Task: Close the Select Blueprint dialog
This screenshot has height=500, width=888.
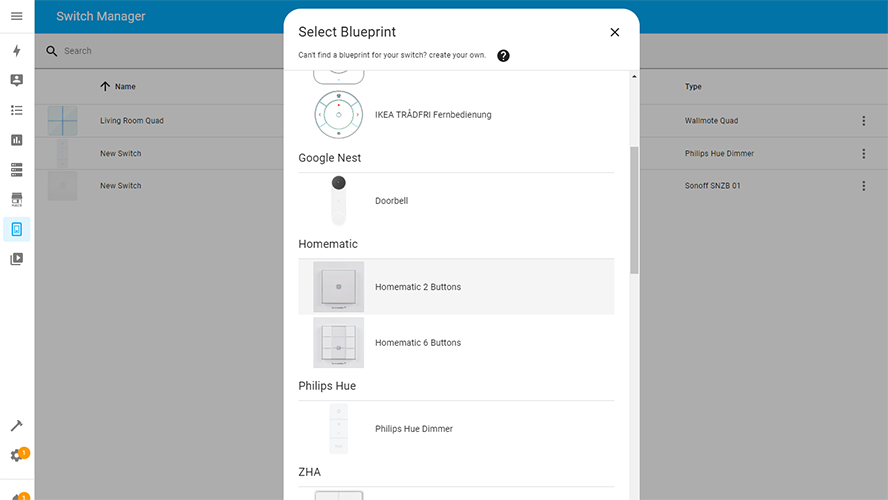Action: [x=614, y=32]
